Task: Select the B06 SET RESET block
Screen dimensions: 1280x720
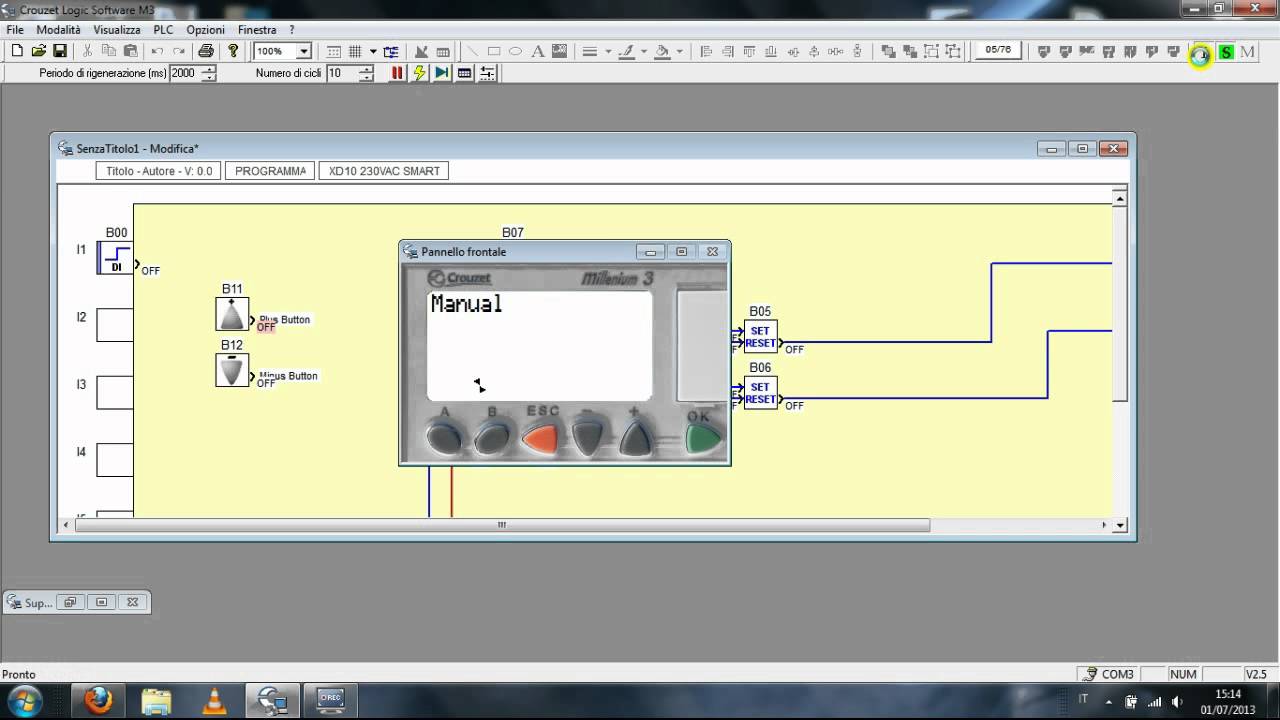Action: pos(760,392)
